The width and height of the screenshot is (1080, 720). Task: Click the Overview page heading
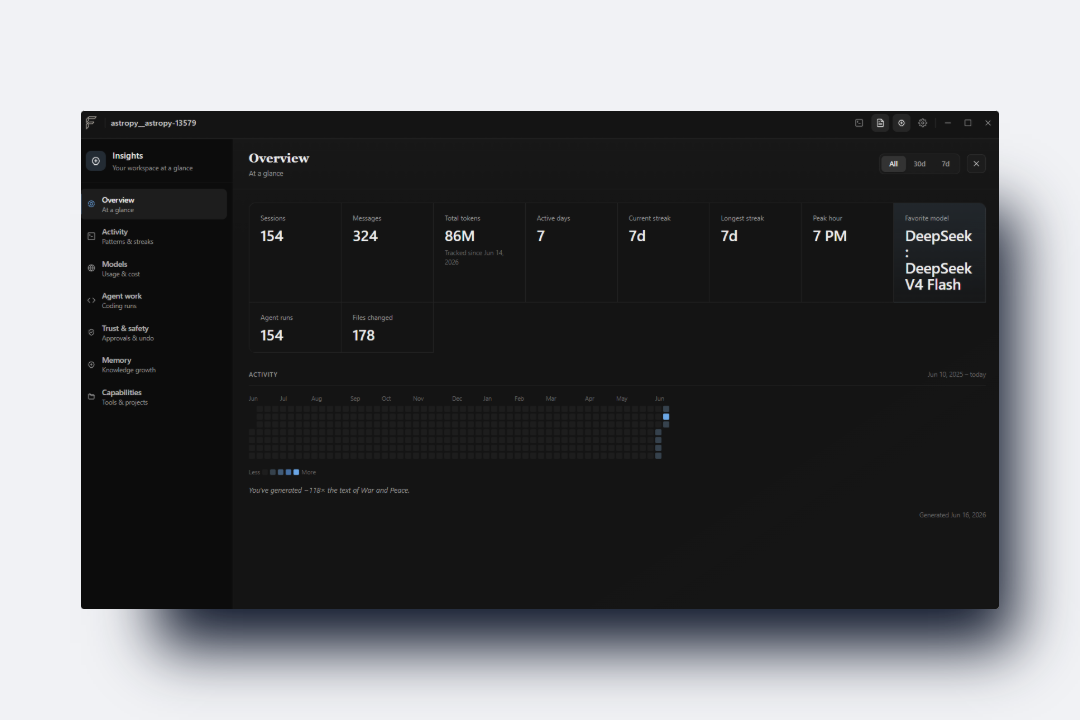point(279,158)
